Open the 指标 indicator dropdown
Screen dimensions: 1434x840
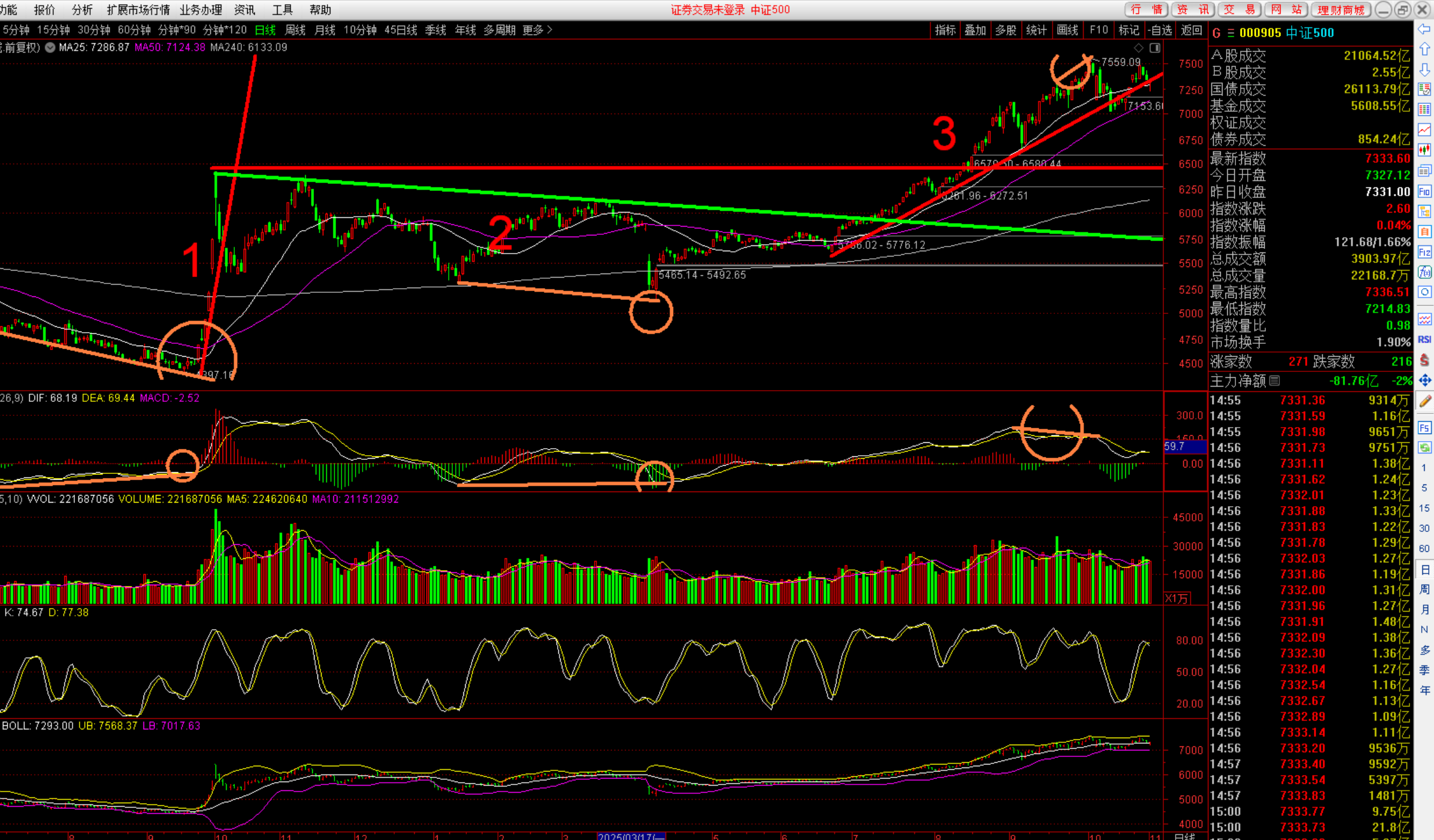click(x=944, y=30)
